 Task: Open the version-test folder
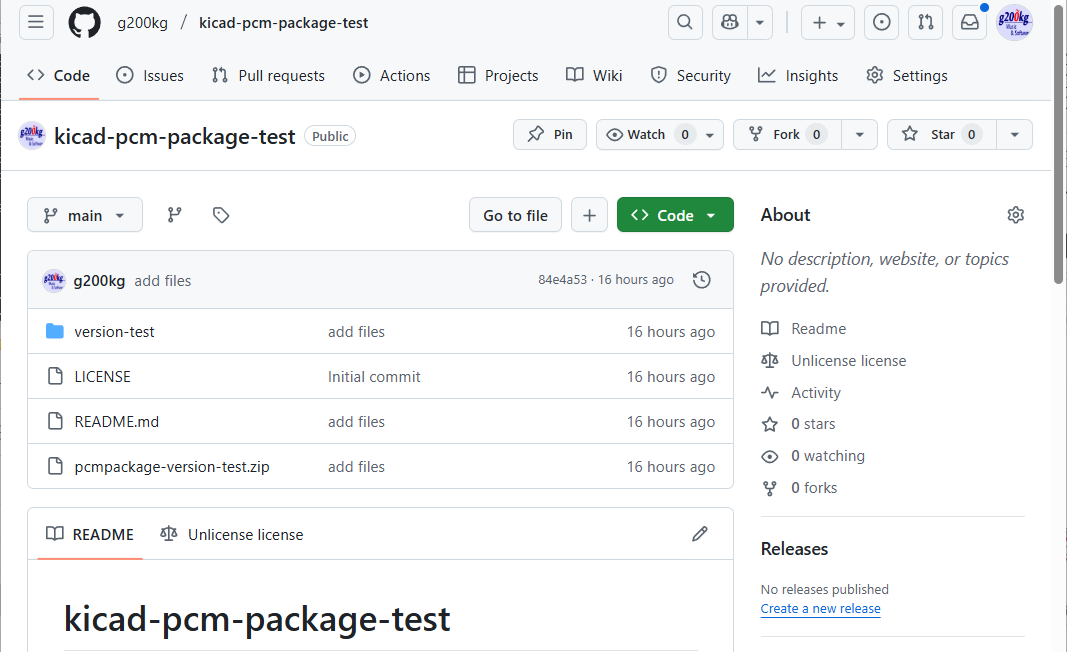point(114,332)
